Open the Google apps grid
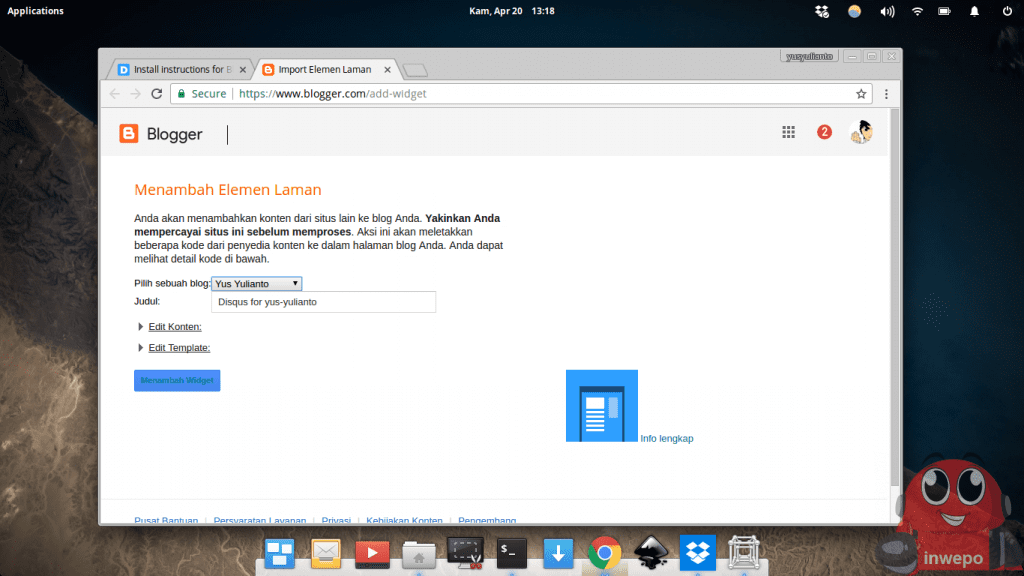 (788, 133)
